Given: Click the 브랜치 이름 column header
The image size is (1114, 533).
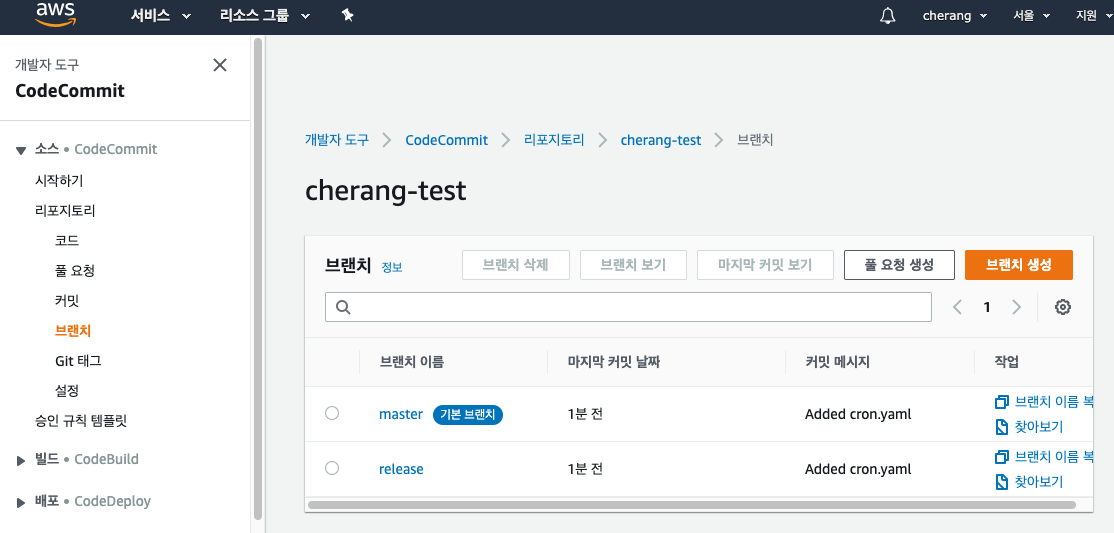Looking at the screenshot, I should [x=411, y=362].
